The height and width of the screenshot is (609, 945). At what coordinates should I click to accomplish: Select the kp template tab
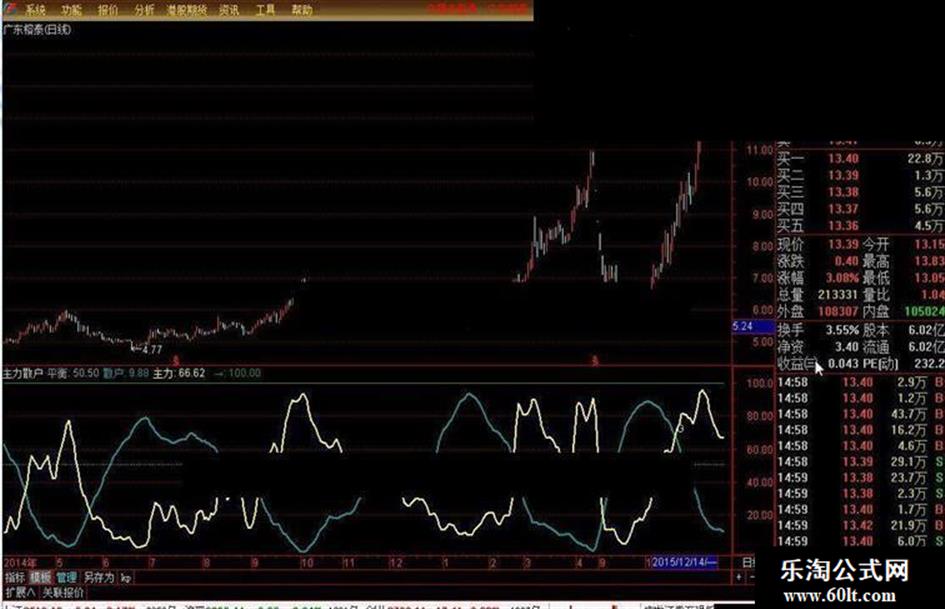[x=126, y=578]
